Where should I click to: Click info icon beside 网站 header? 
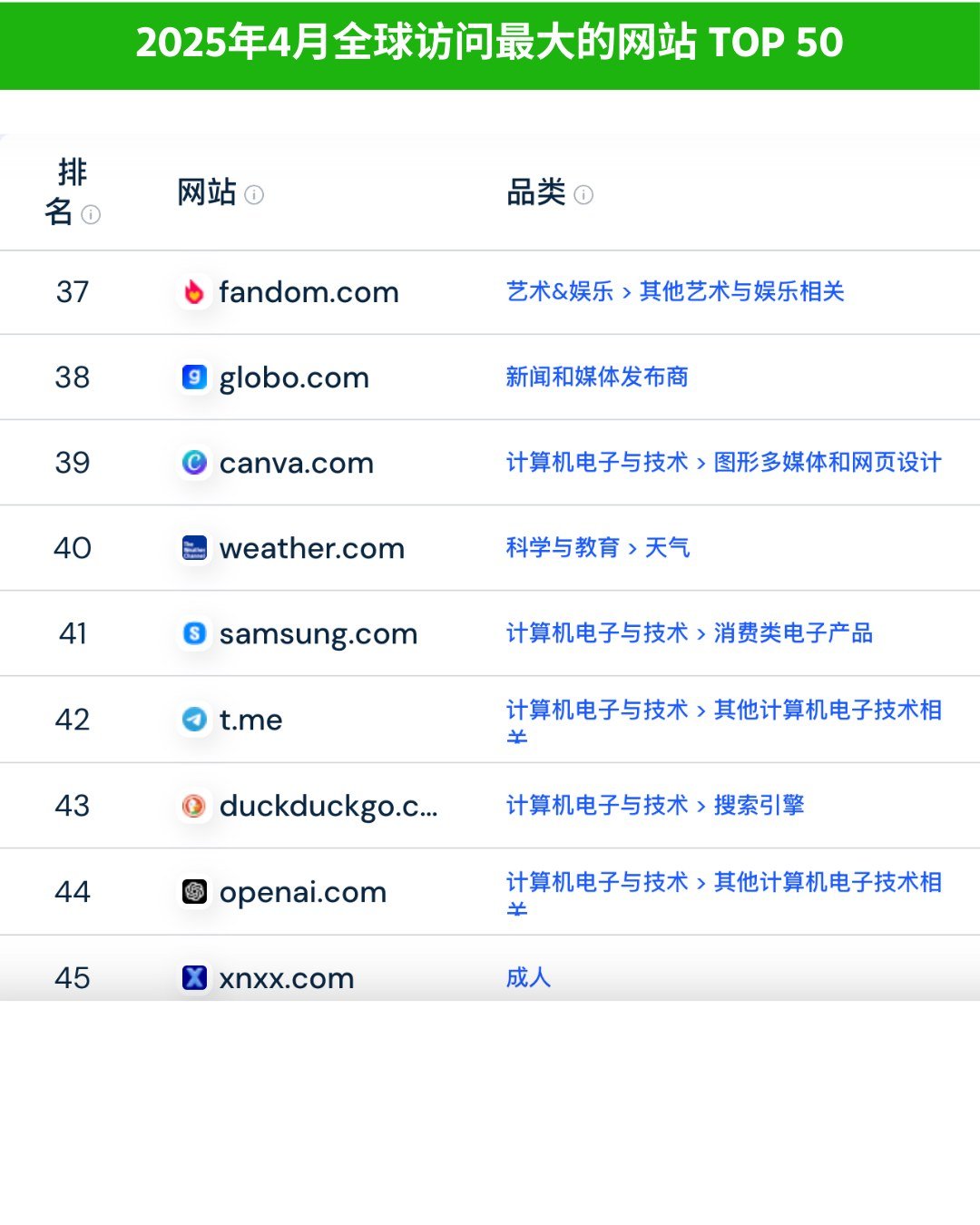(254, 195)
